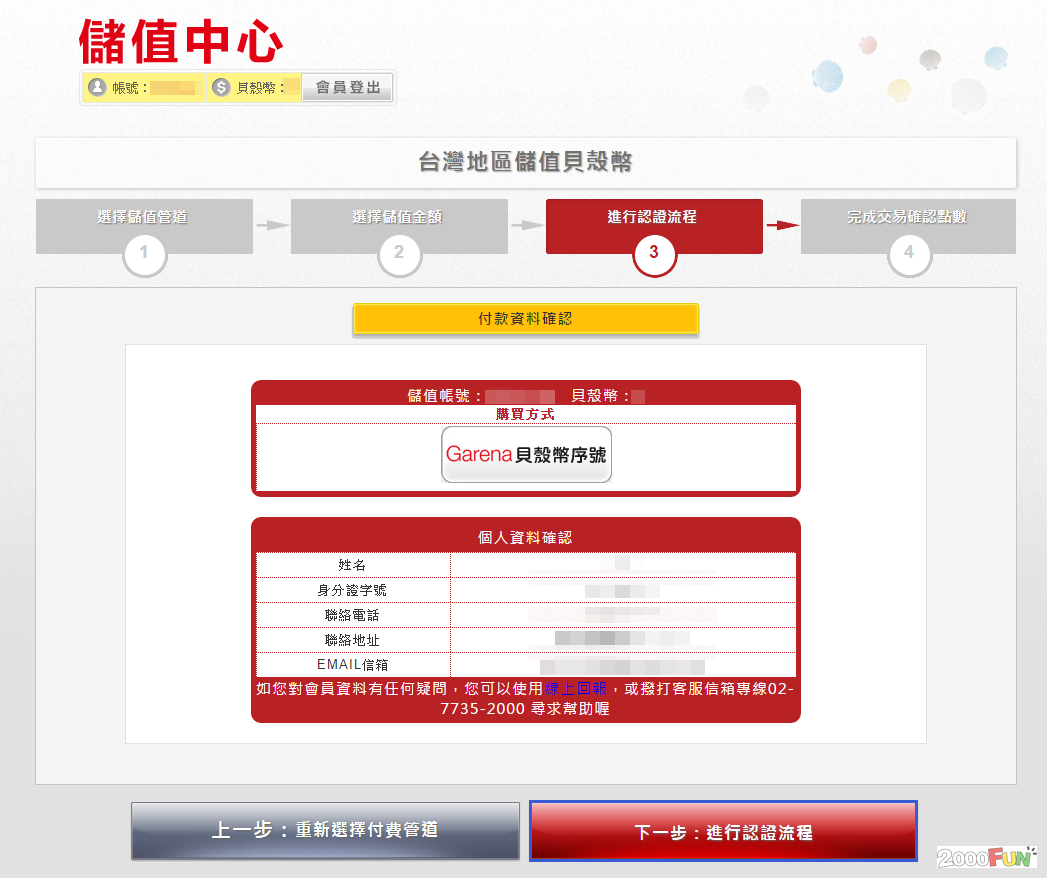This screenshot has height=878, width=1047.
Task: Click the 購買方式 label
Action: [525, 415]
